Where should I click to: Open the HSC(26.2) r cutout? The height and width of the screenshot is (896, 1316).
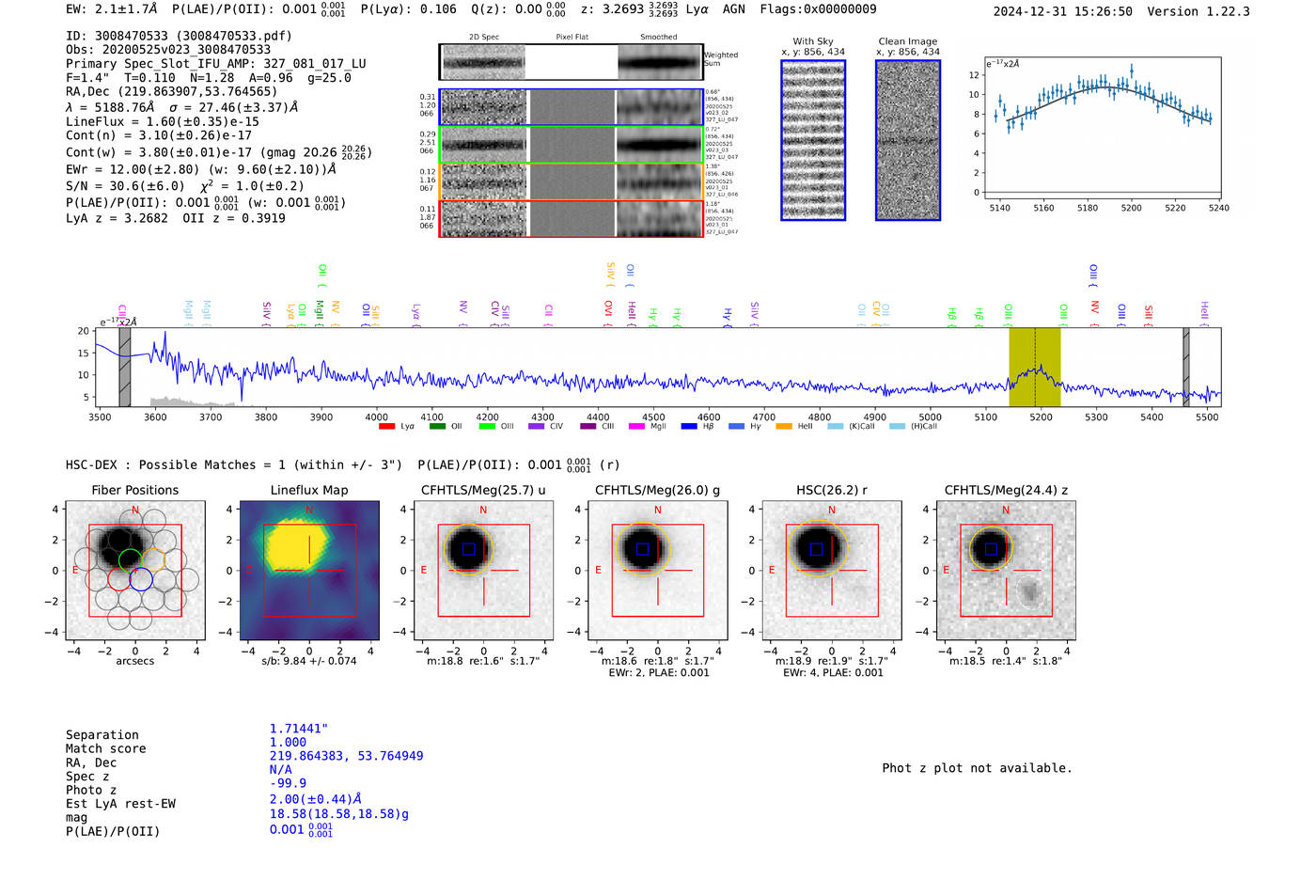click(832, 571)
